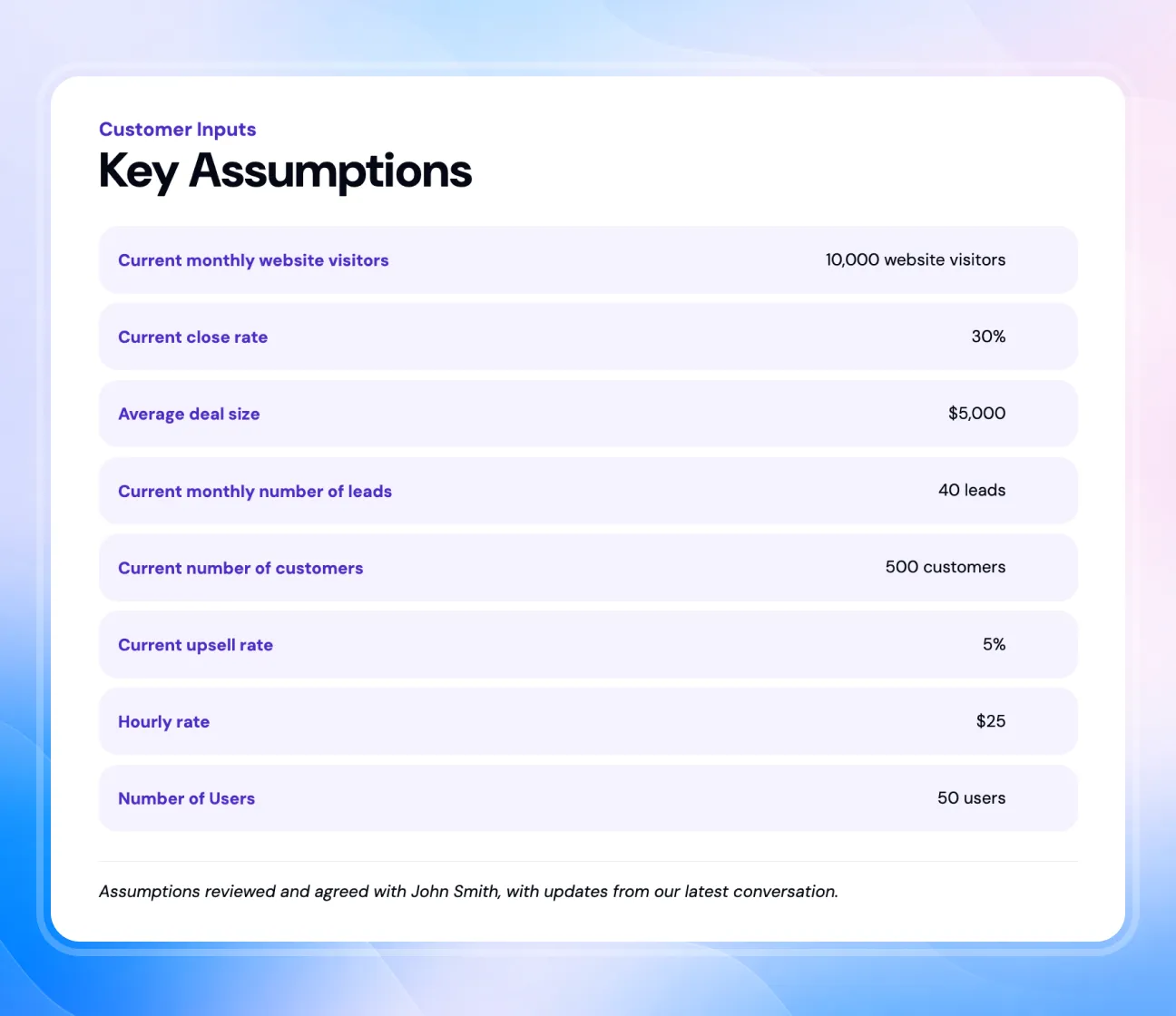Select the 10,000 website visitors value
Viewport: 1176px width, 1016px height.
point(916,259)
